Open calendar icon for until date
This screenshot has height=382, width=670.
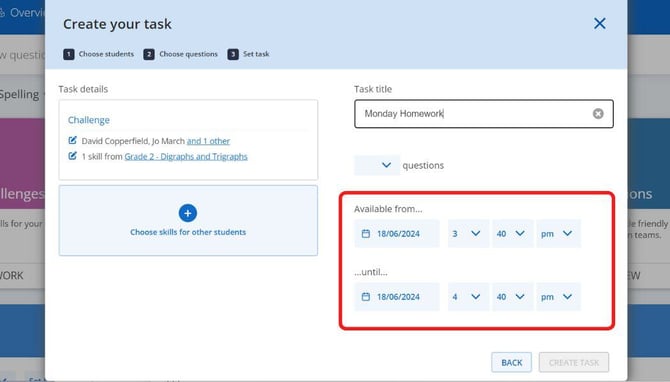[x=366, y=297]
